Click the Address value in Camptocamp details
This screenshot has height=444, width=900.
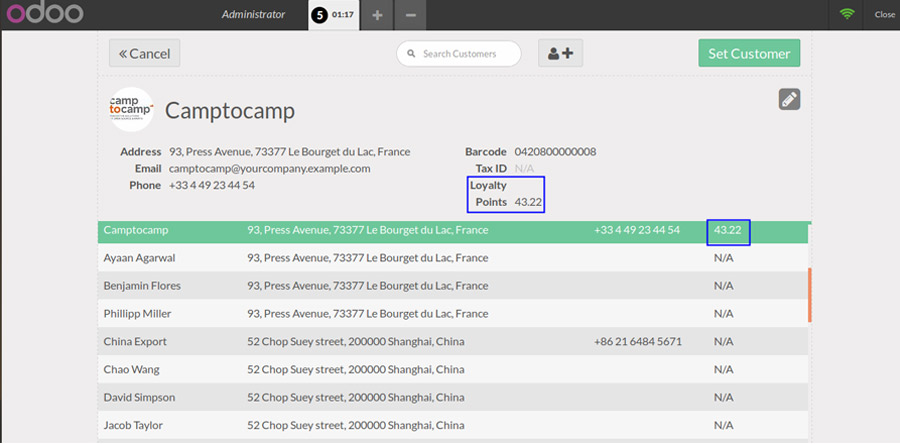[289, 152]
